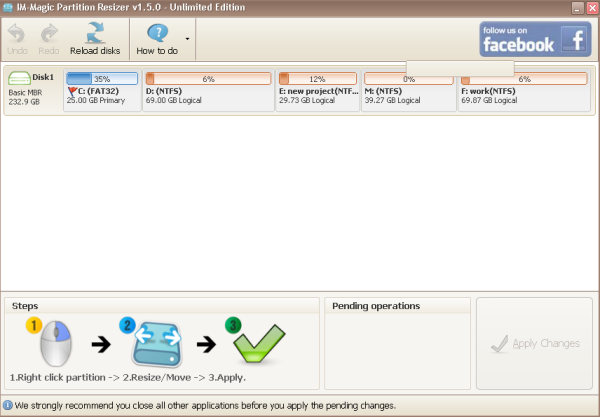Click the 69.00 GB Logical size text
This screenshot has width=600, height=417.
(x=174, y=100)
